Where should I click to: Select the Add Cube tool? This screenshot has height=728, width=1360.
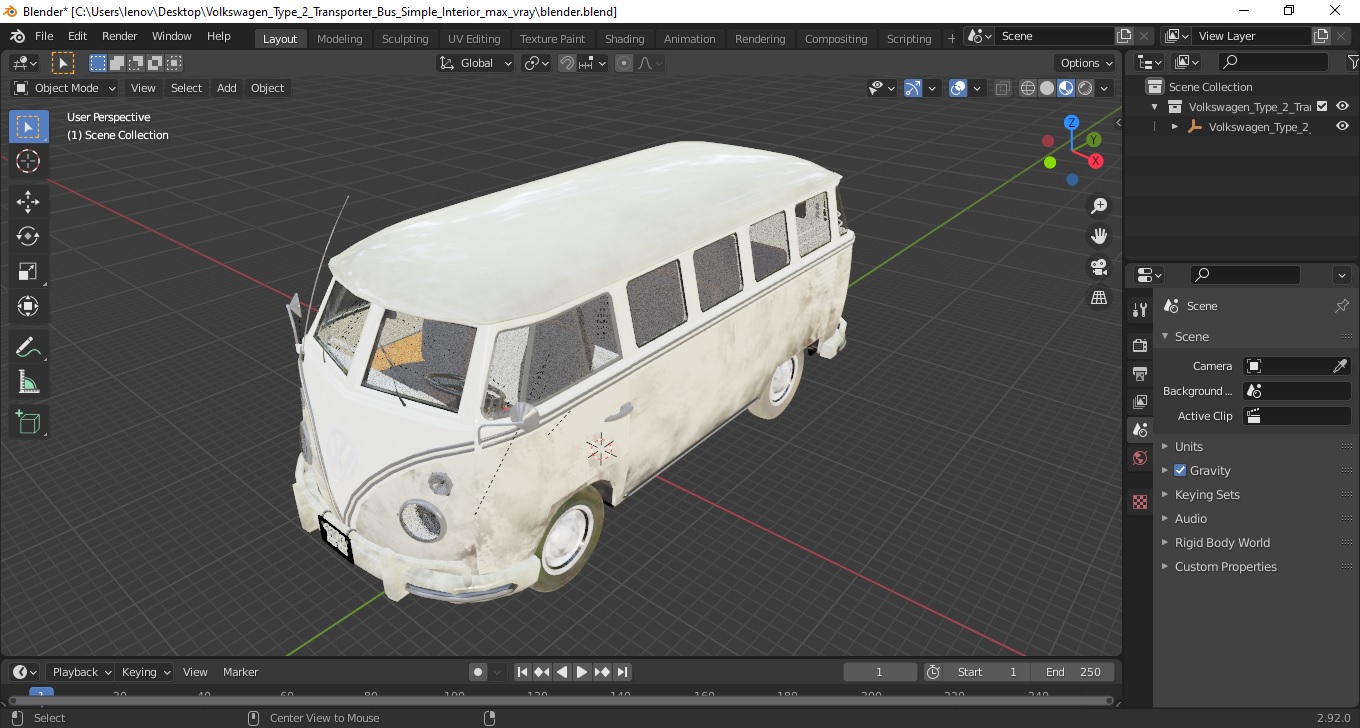click(28, 423)
